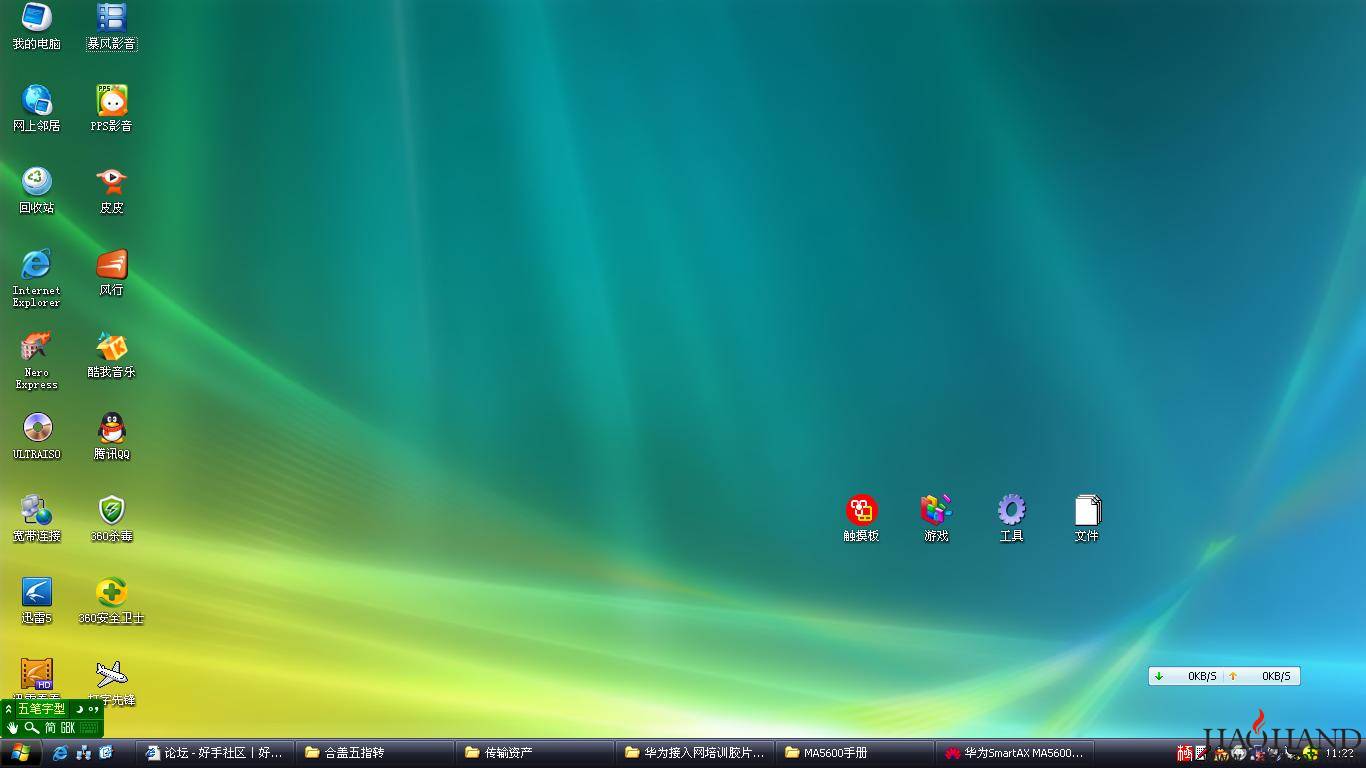The width and height of the screenshot is (1366, 768).
Task: Click the PPS影音 desktop shortcut
Action: coord(111,109)
